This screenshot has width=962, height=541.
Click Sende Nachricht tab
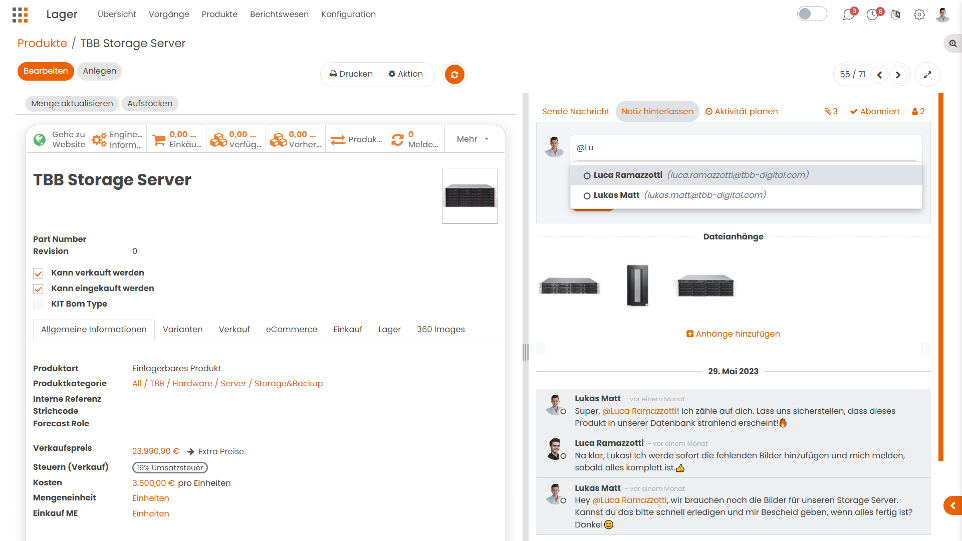click(x=575, y=112)
